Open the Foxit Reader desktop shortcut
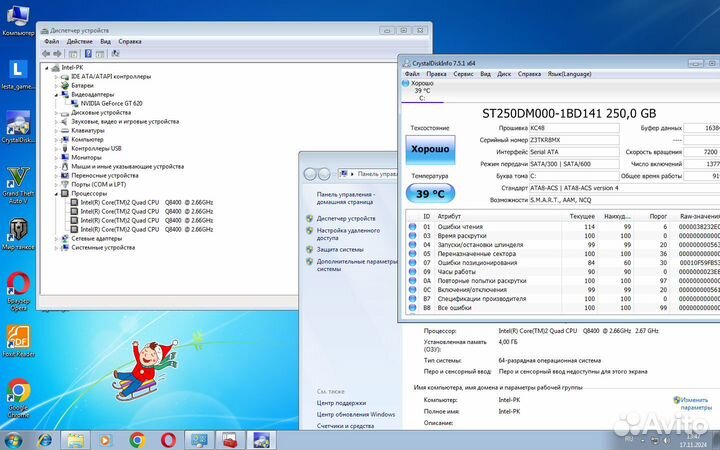The image size is (720, 450). [x=17, y=336]
